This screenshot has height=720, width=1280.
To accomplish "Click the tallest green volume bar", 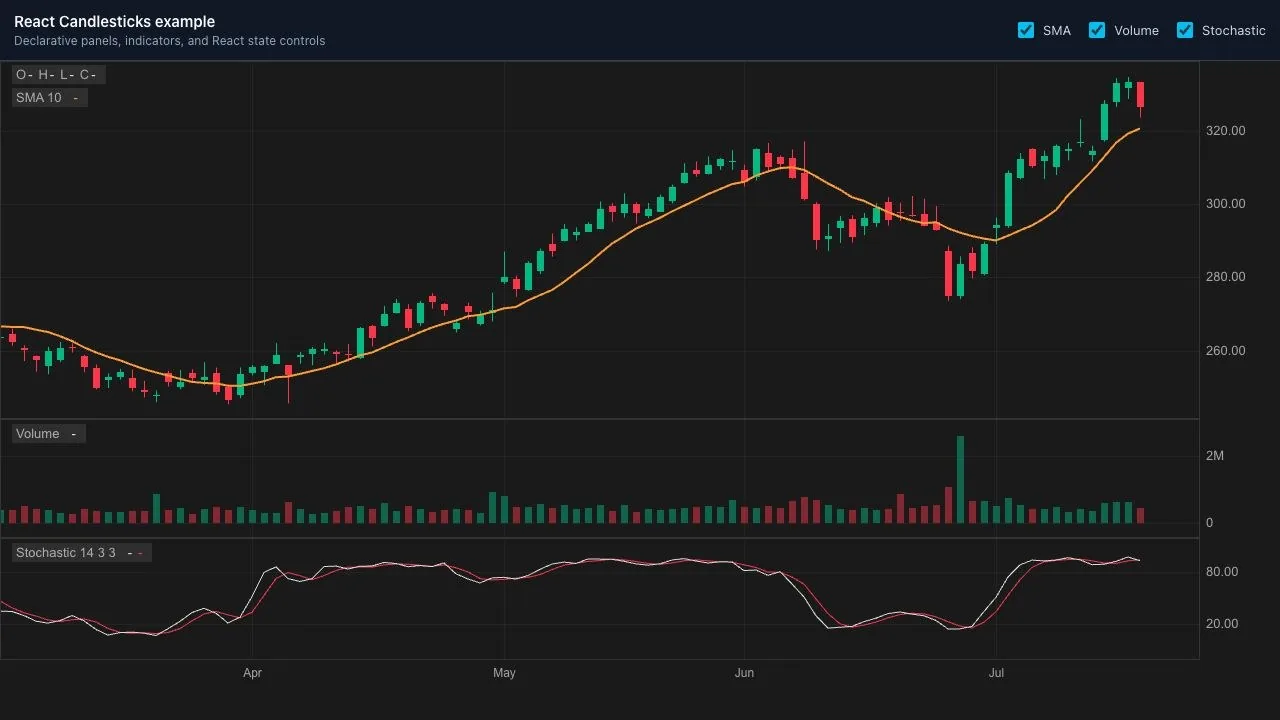I will [960, 479].
